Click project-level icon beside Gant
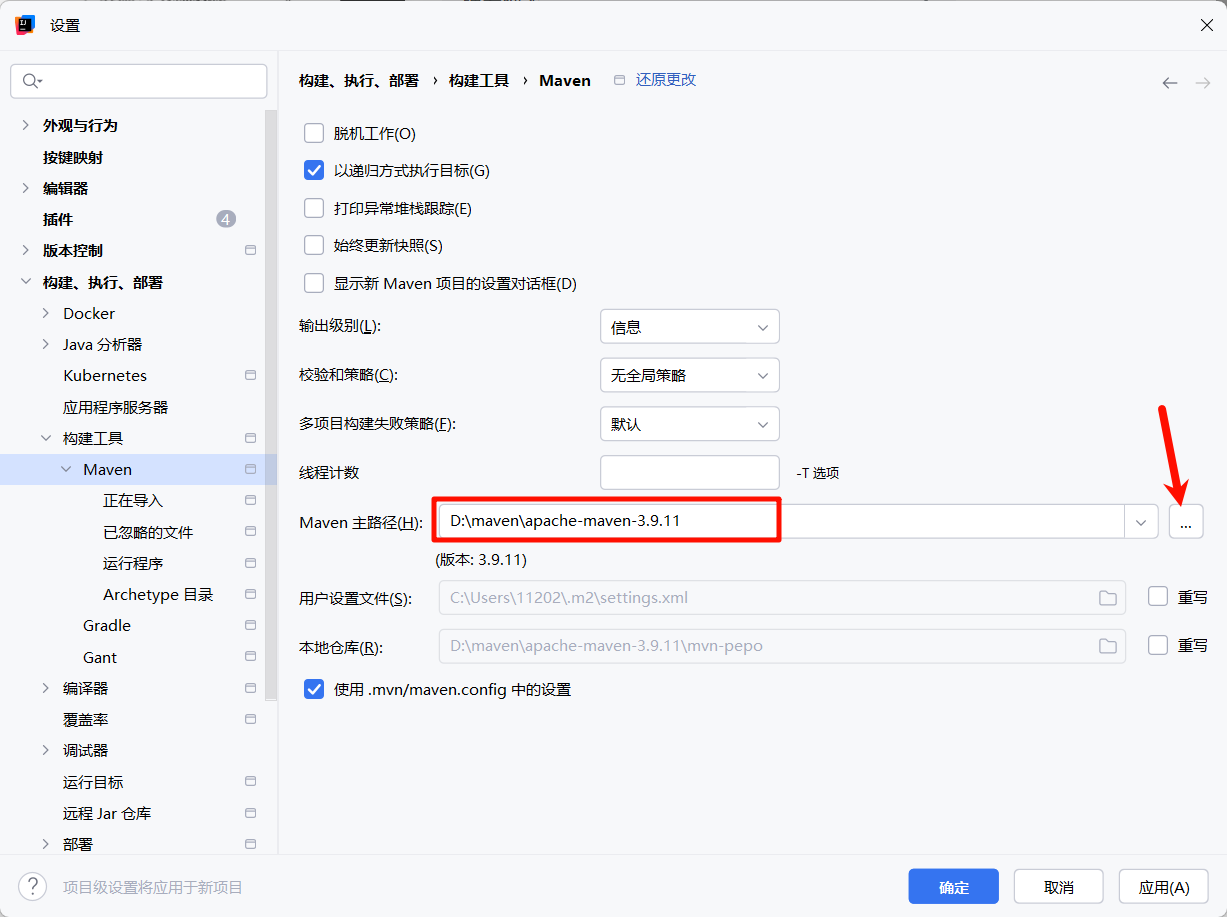The width and height of the screenshot is (1227, 917). 250,657
